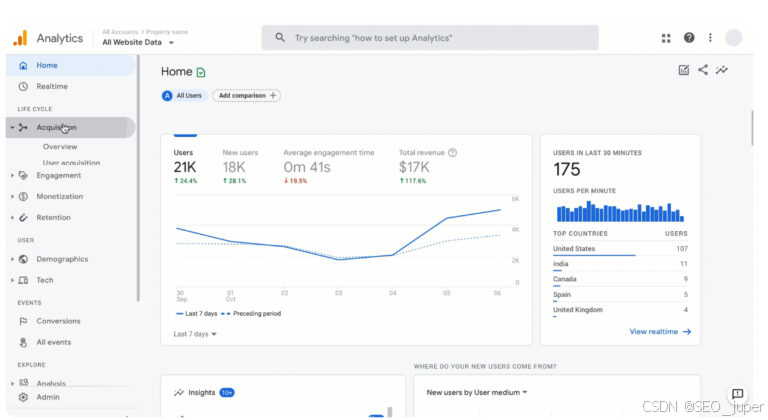The image size is (768, 420).
Task: Click the main page vertical scrollbar
Action: [x=752, y=128]
